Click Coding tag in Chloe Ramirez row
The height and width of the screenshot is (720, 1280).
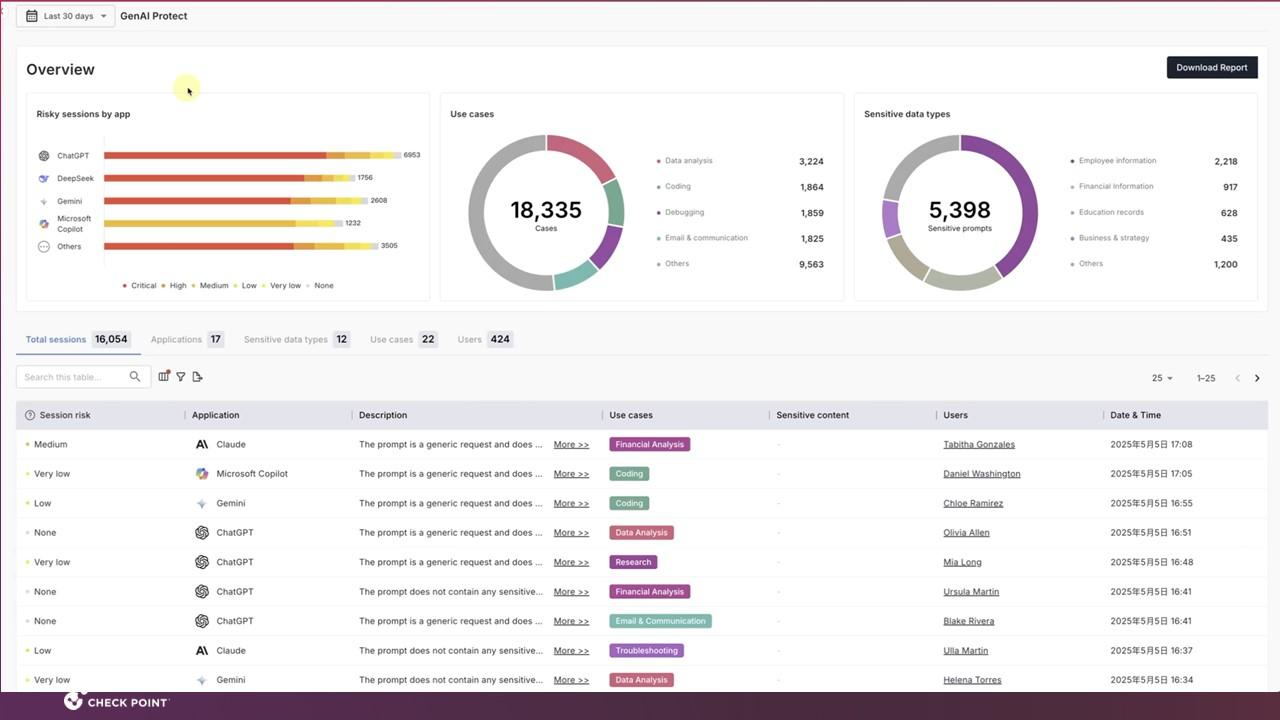pos(629,503)
